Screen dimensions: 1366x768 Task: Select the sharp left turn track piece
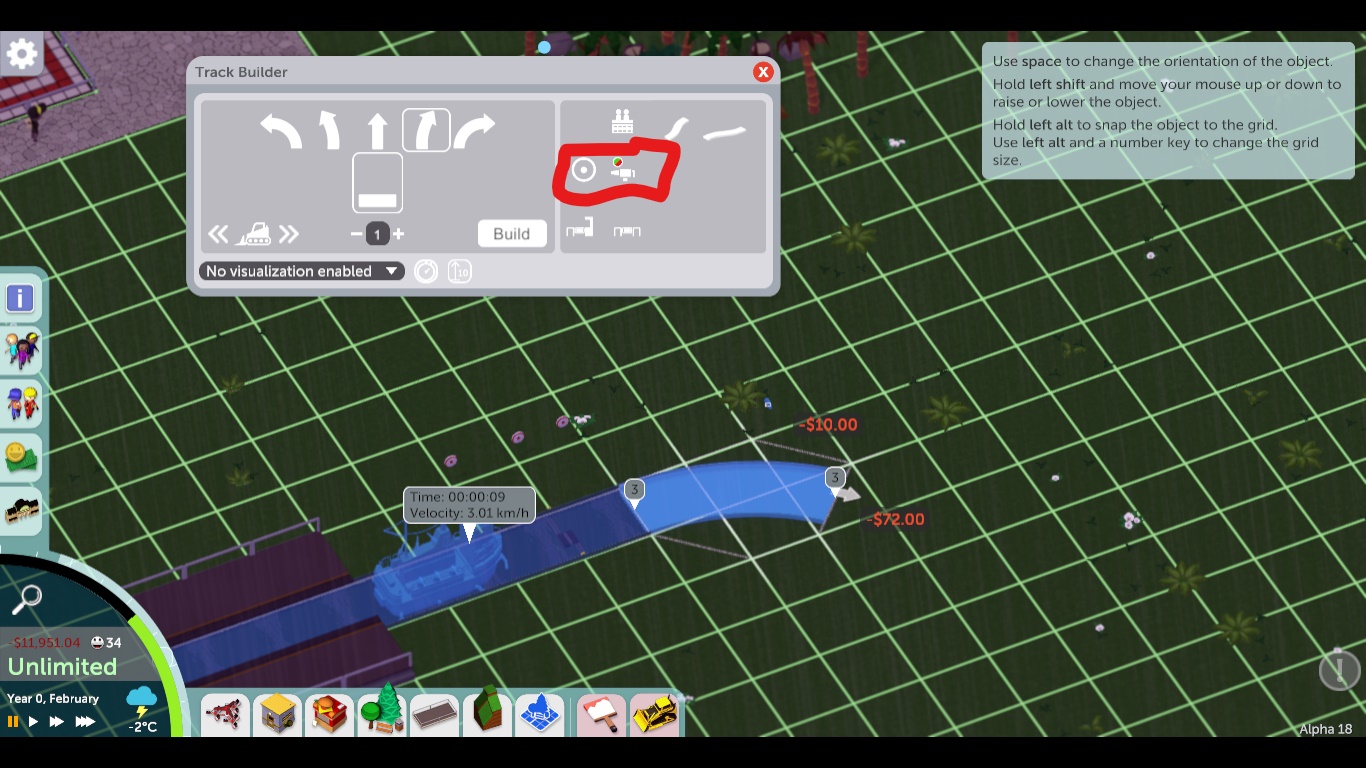(281, 131)
